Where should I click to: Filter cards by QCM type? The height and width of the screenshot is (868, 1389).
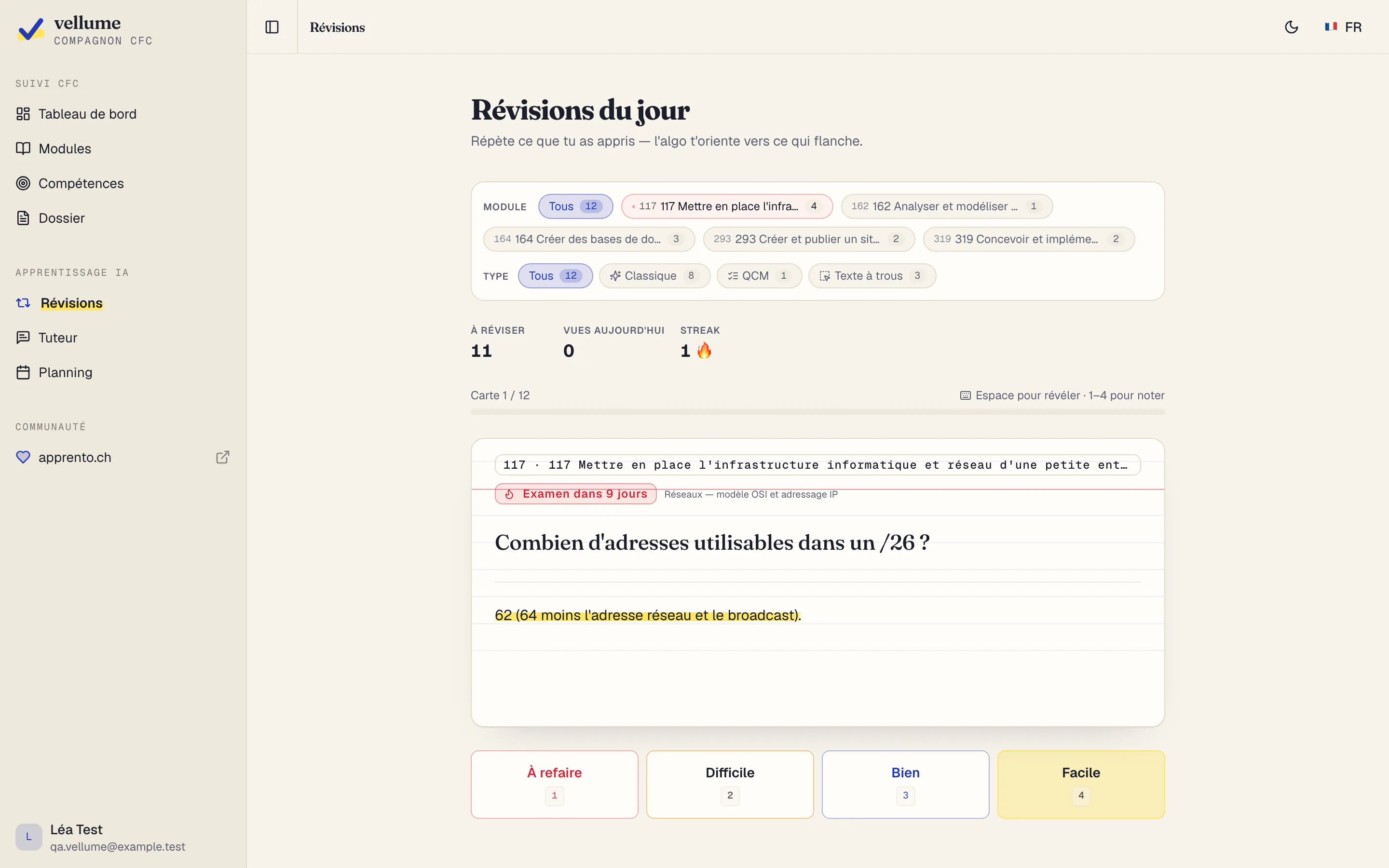click(759, 275)
